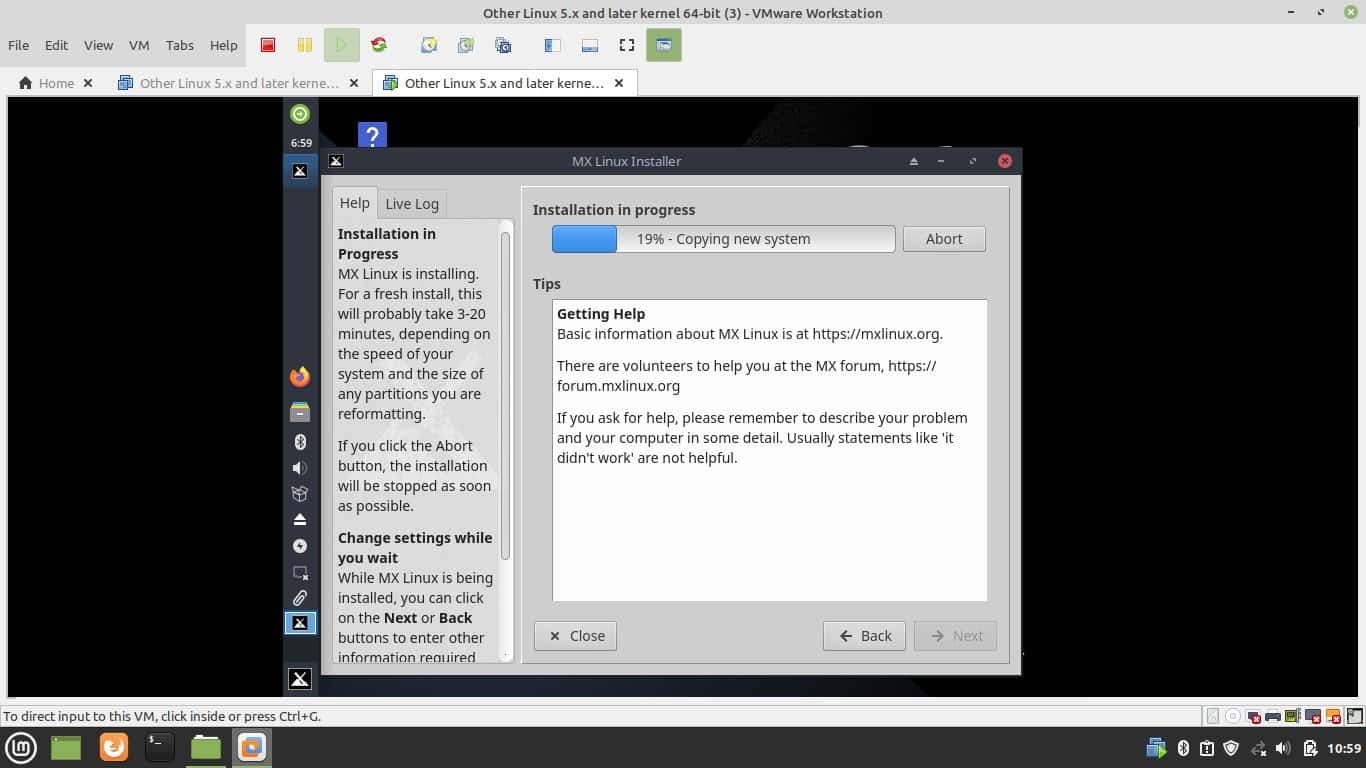Image resolution: width=1366 pixels, height=768 pixels.
Task: Take a snapshot of this virtual machine
Action: (429, 45)
